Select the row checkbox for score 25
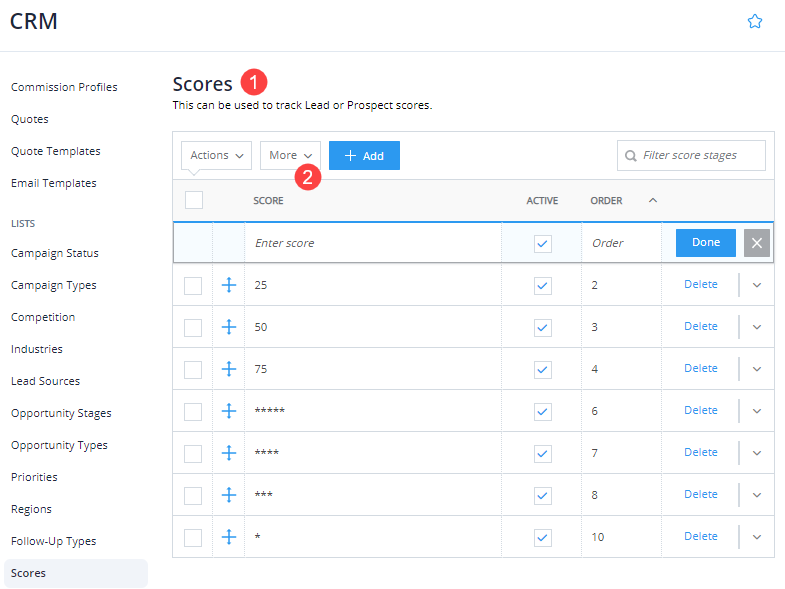This screenshot has height=589, width=785. coord(193,286)
